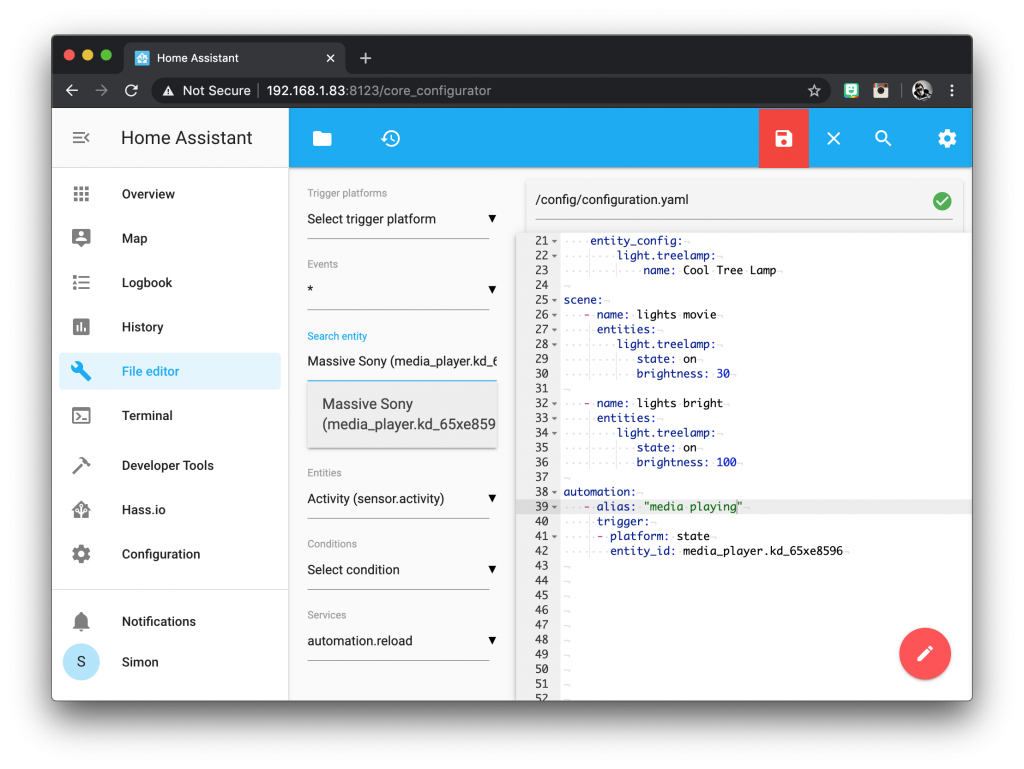Click the Simon user avatar
1024x769 pixels.
pos(81,662)
